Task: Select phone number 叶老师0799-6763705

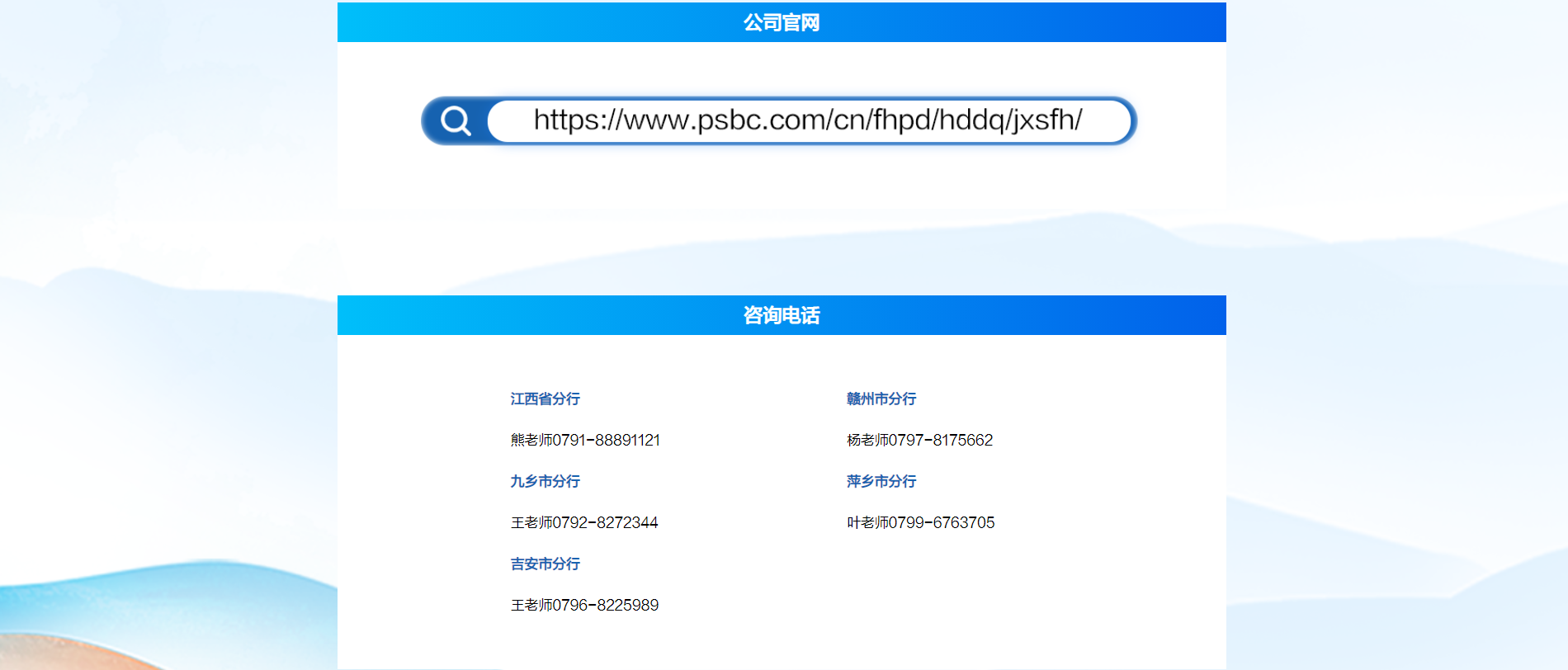Action: [x=921, y=522]
